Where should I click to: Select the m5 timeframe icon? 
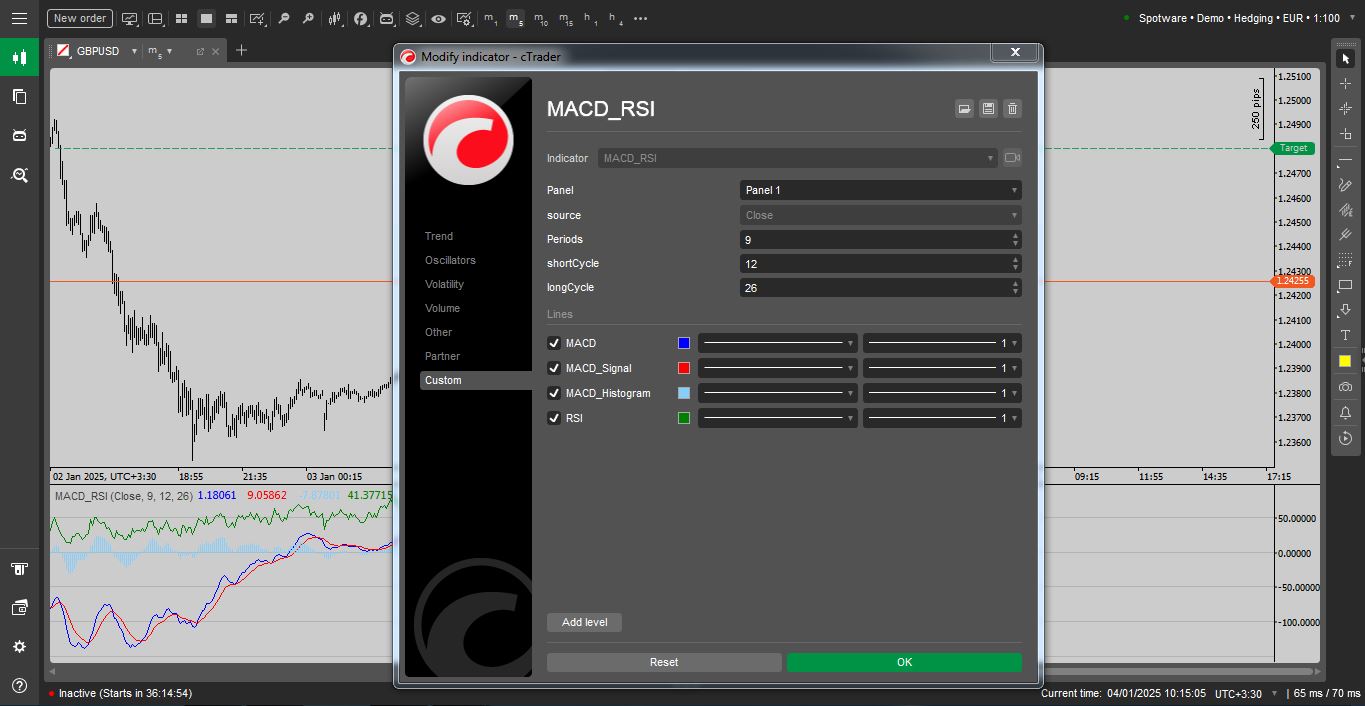[x=515, y=18]
